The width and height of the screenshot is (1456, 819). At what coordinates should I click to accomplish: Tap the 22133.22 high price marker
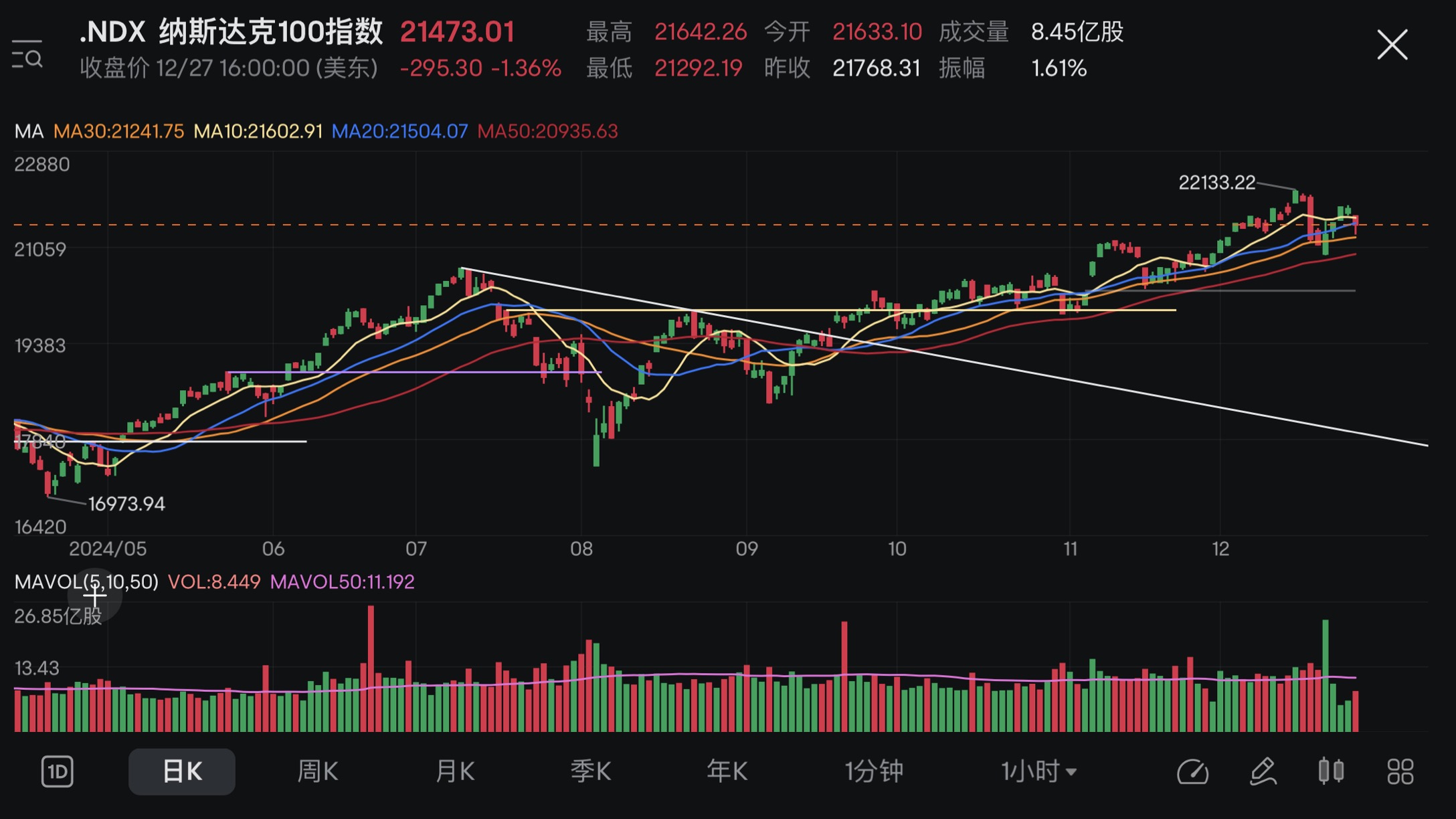click(1216, 183)
